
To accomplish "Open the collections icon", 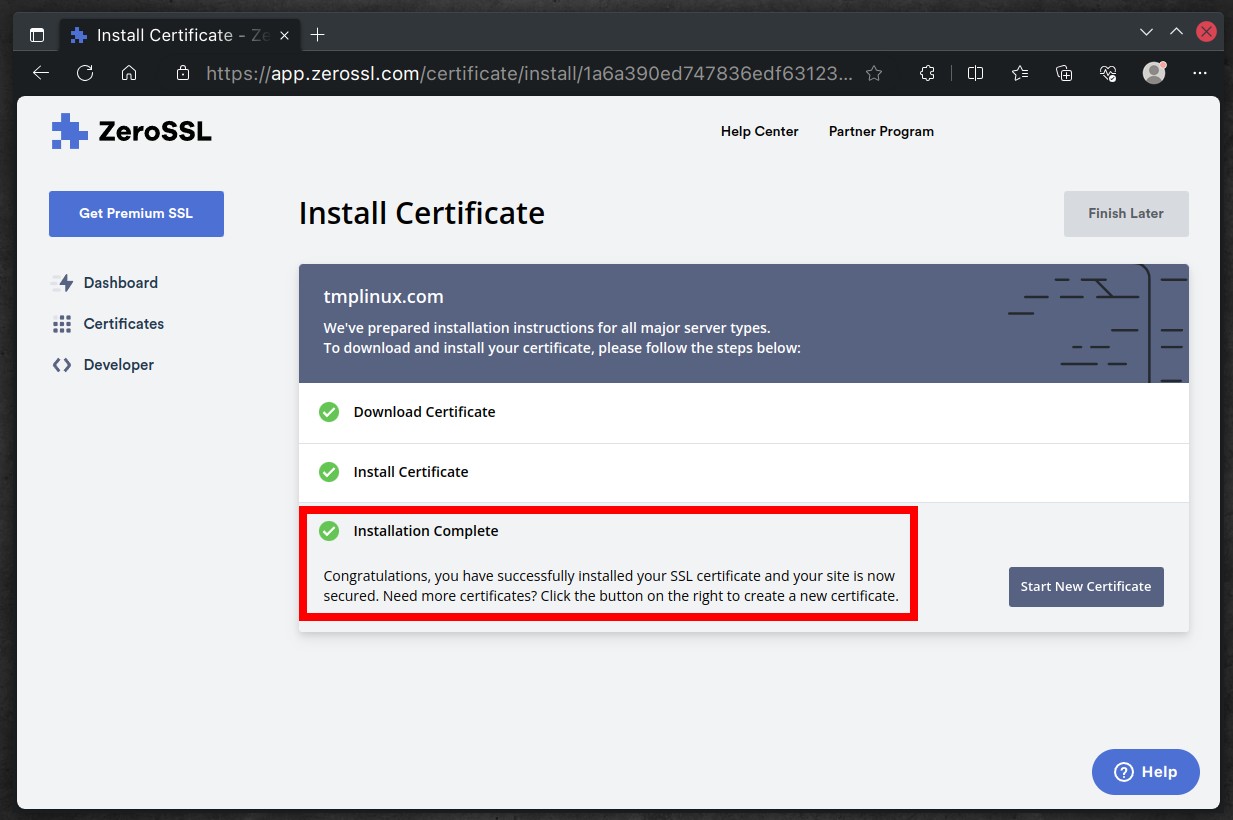I will coord(1064,73).
